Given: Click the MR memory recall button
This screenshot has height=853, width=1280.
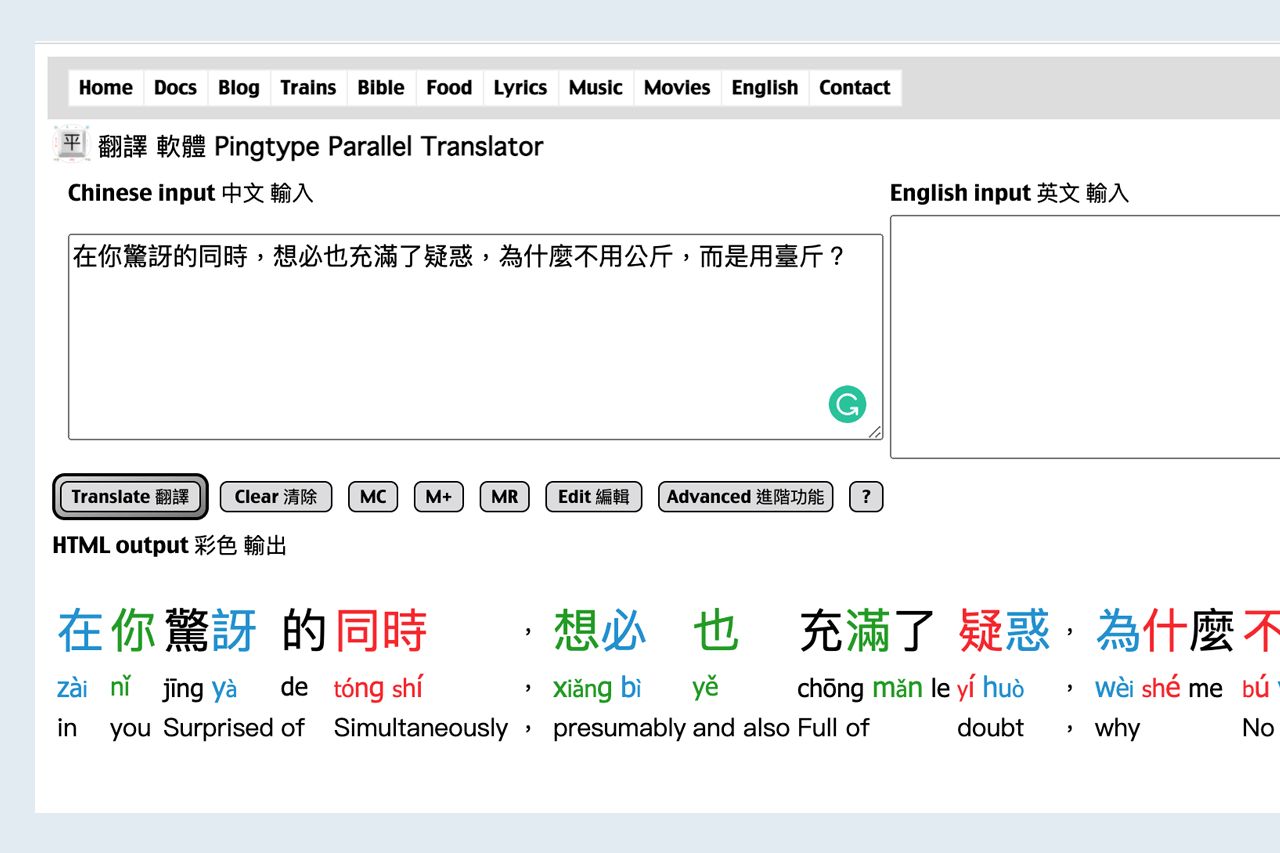Looking at the screenshot, I should coord(505,497).
